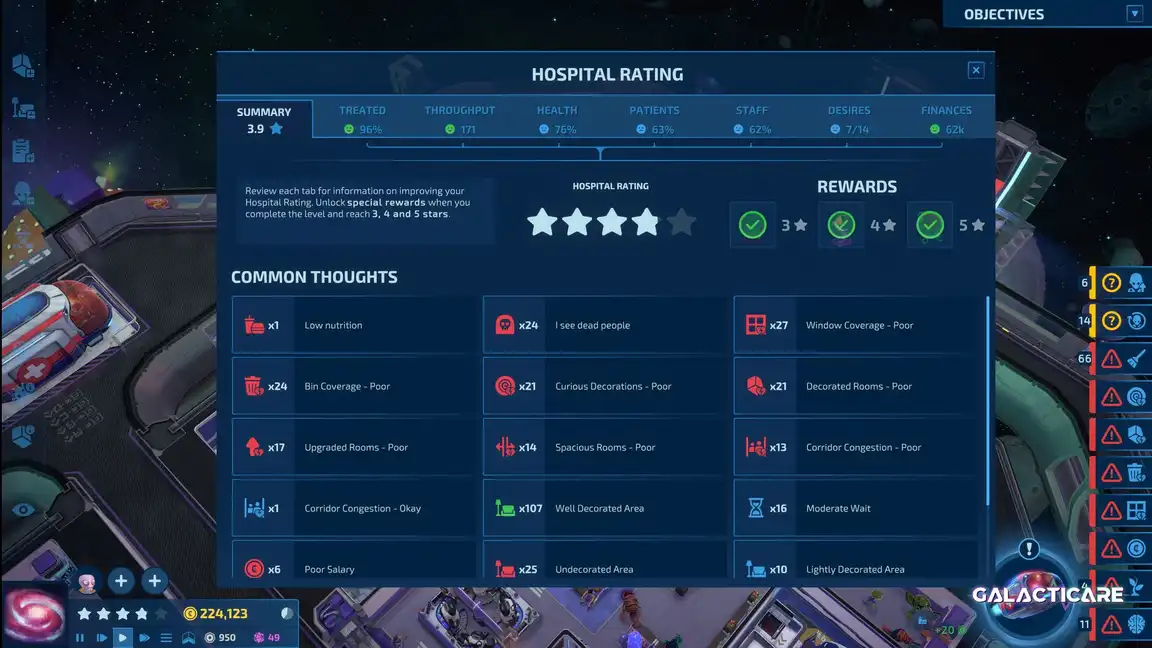The height and width of the screenshot is (648, 1152).
Task: Click the exclamation alert above ship
Action: click(1029, 549)
